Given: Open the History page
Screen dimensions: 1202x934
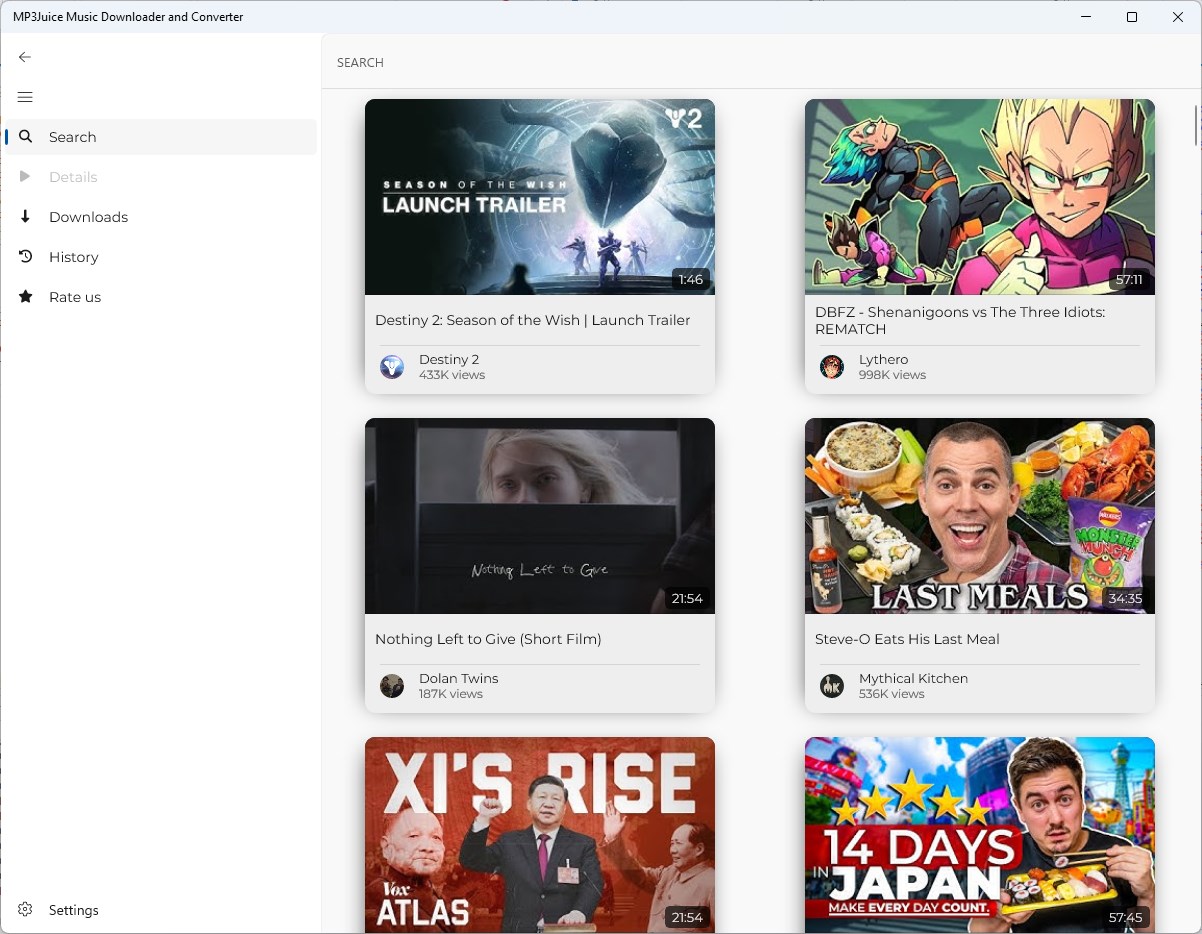Looking at the screenshot, I should pos(161,257).
